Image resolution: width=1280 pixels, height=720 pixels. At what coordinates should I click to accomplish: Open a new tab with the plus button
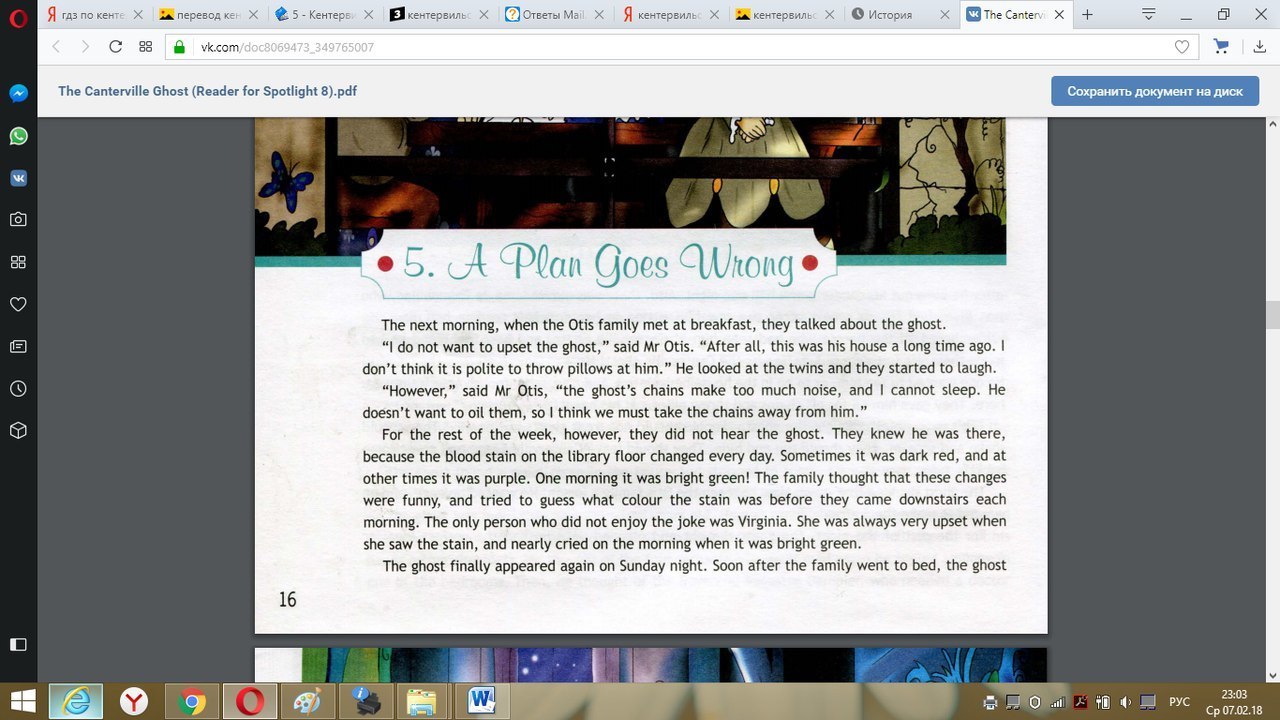(1087, 15)
